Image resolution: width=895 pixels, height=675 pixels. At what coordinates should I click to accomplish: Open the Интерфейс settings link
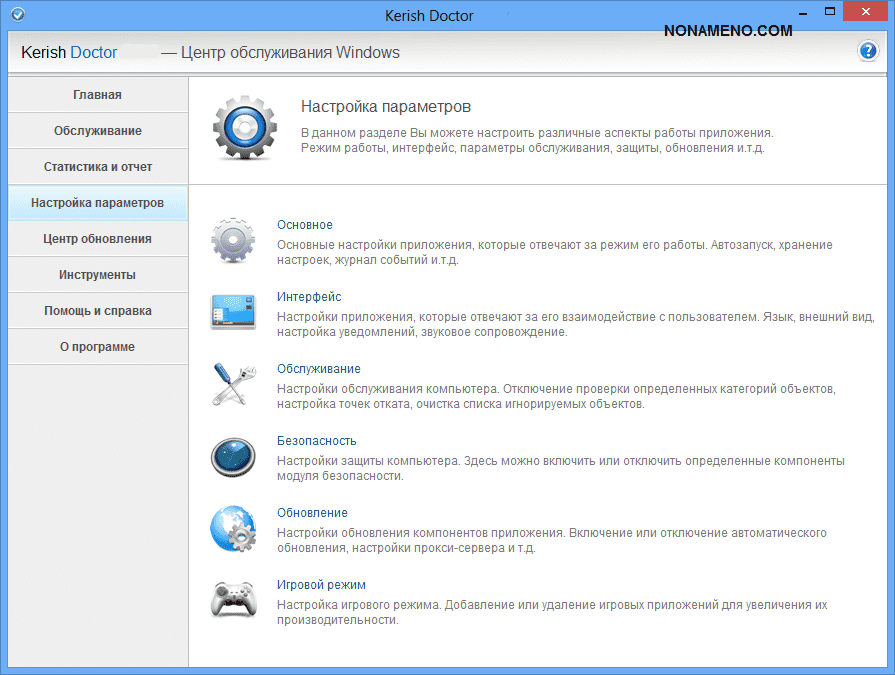click(x=309, y=297)
